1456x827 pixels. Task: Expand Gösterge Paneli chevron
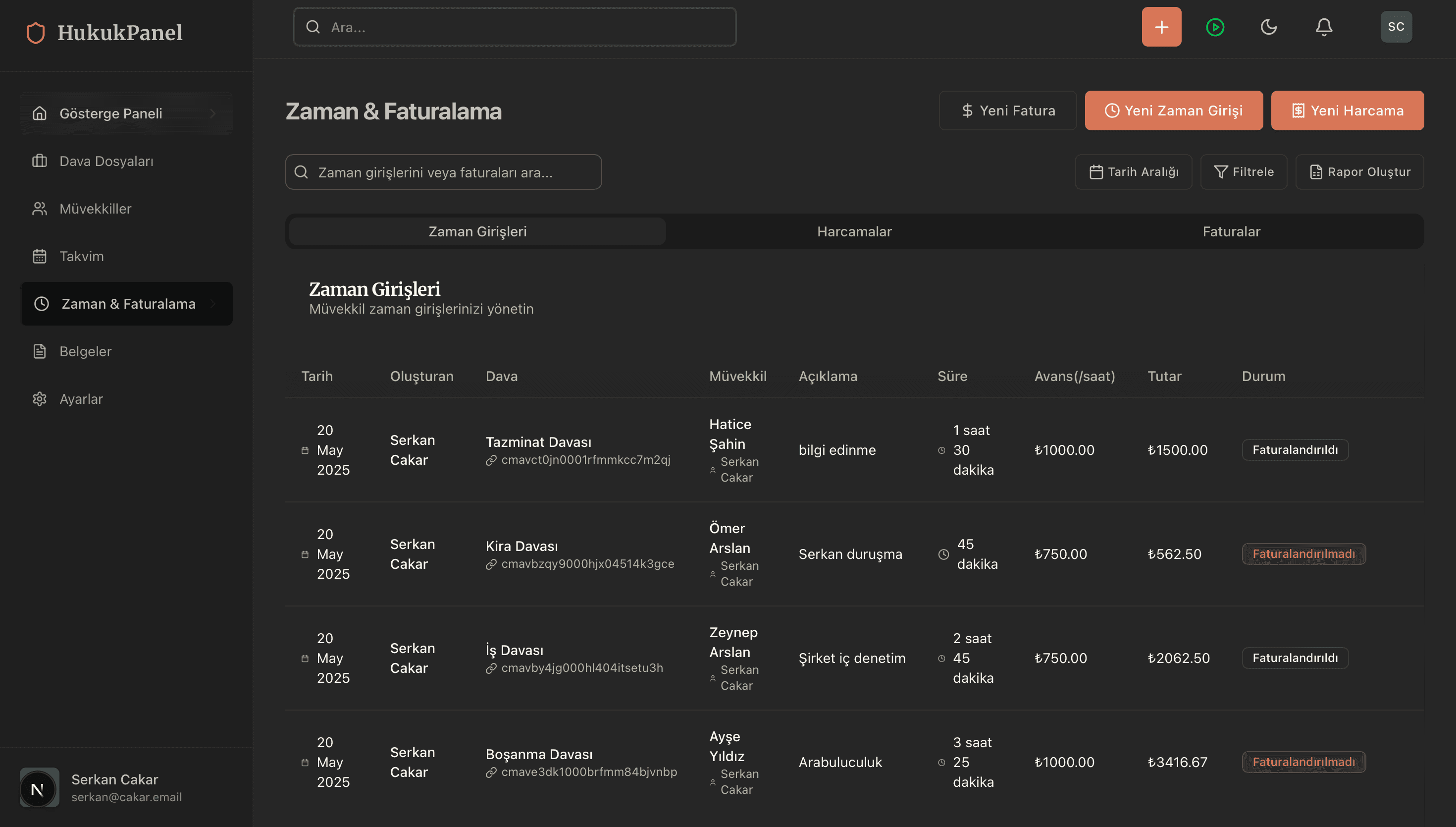coord(213,113)
